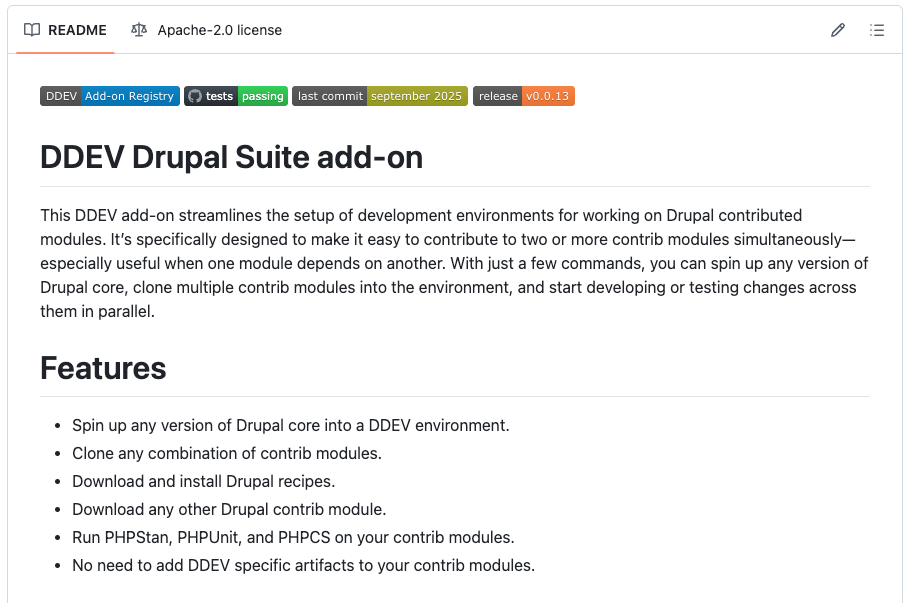
Task: Click the gray 'last commit' label
Action: 329,95
